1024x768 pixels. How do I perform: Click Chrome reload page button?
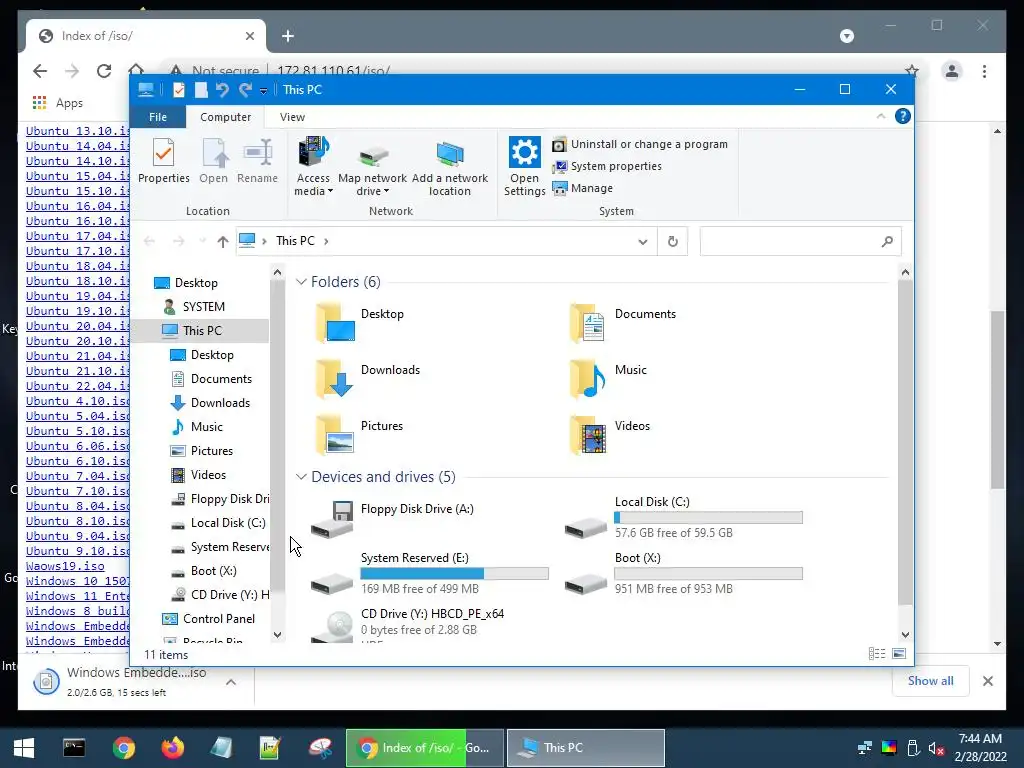click(x=104, y=71)
